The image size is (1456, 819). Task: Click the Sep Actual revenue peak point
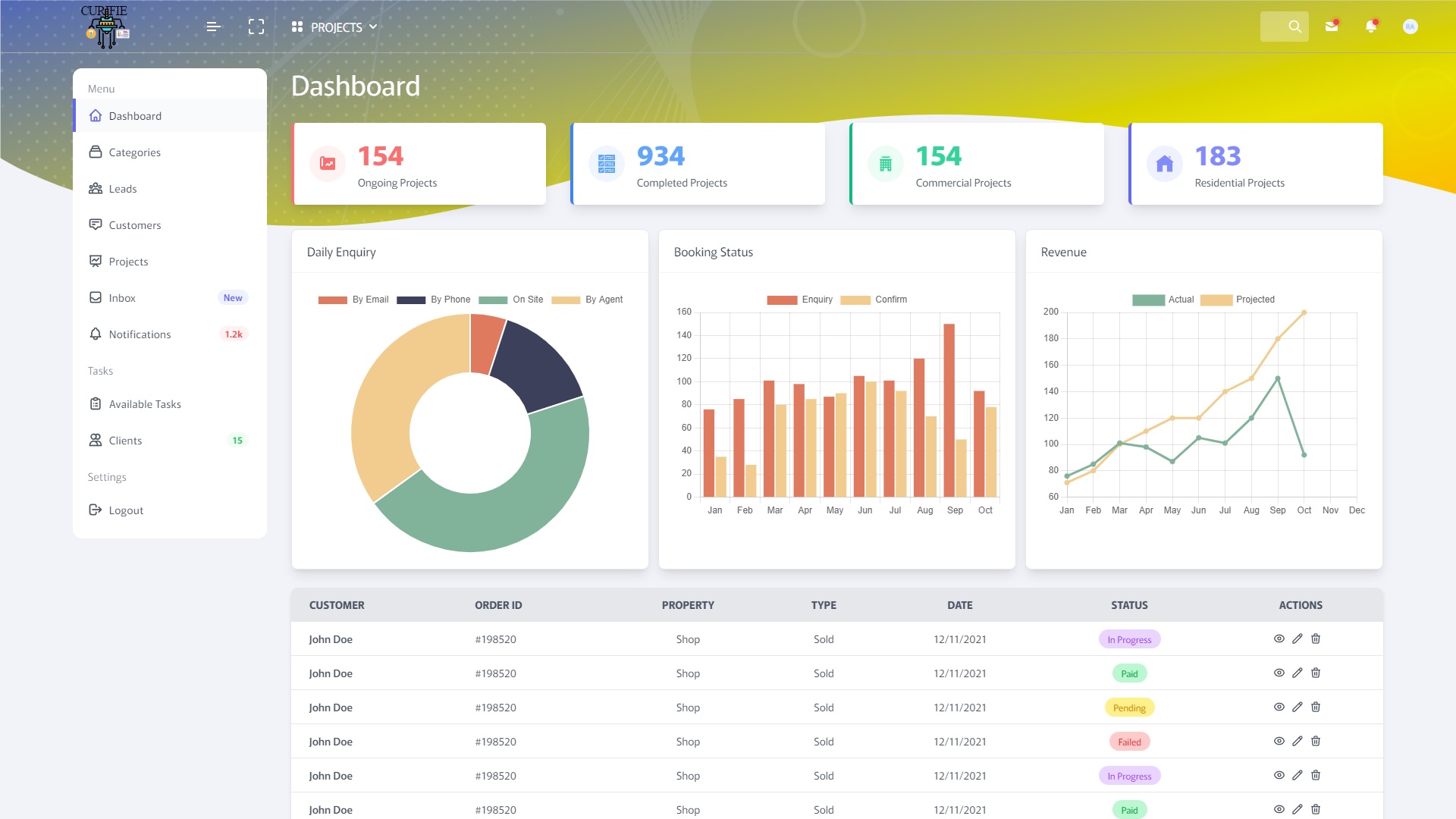[1278, 378]
